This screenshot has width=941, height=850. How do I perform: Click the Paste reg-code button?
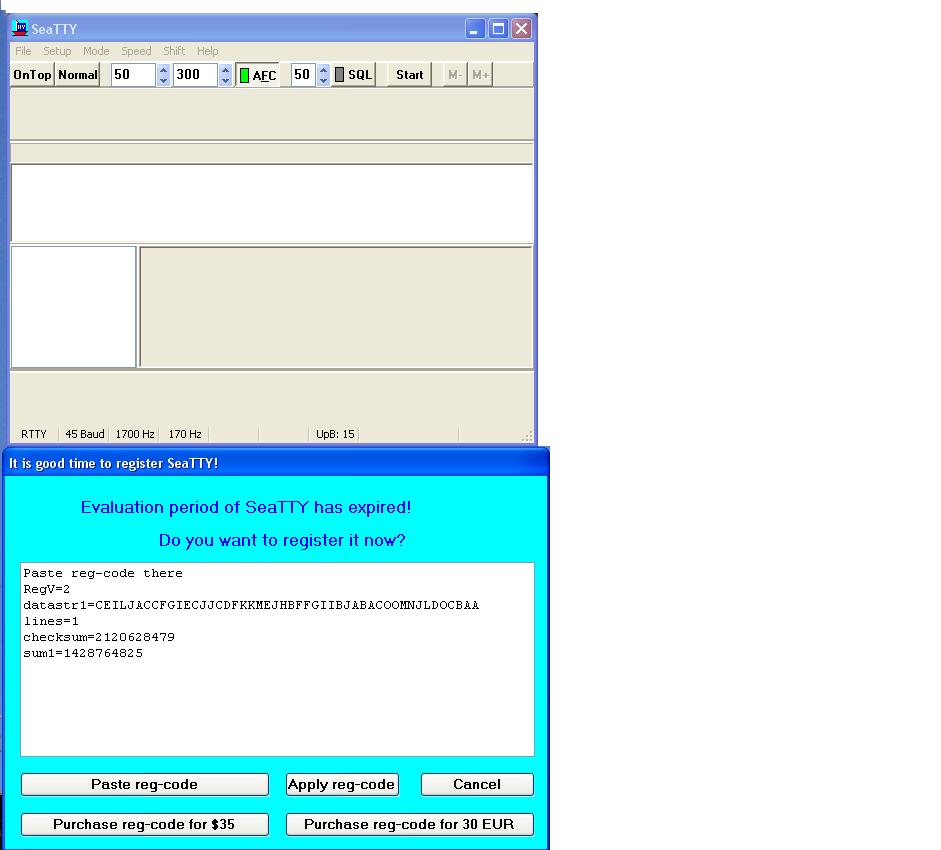tap(145, 785)
